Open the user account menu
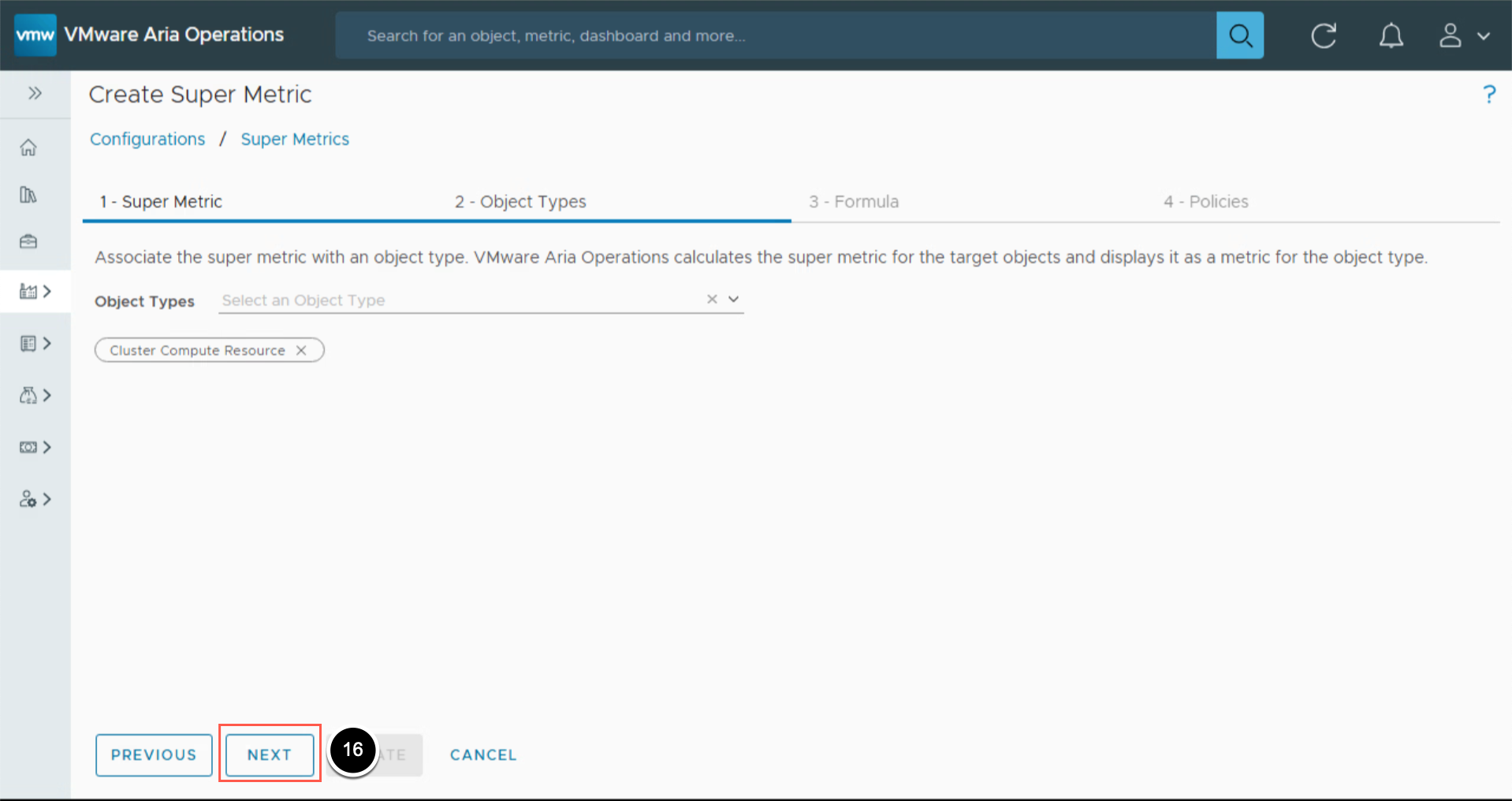1512x801 pixels. click(x=1464, y=35)
